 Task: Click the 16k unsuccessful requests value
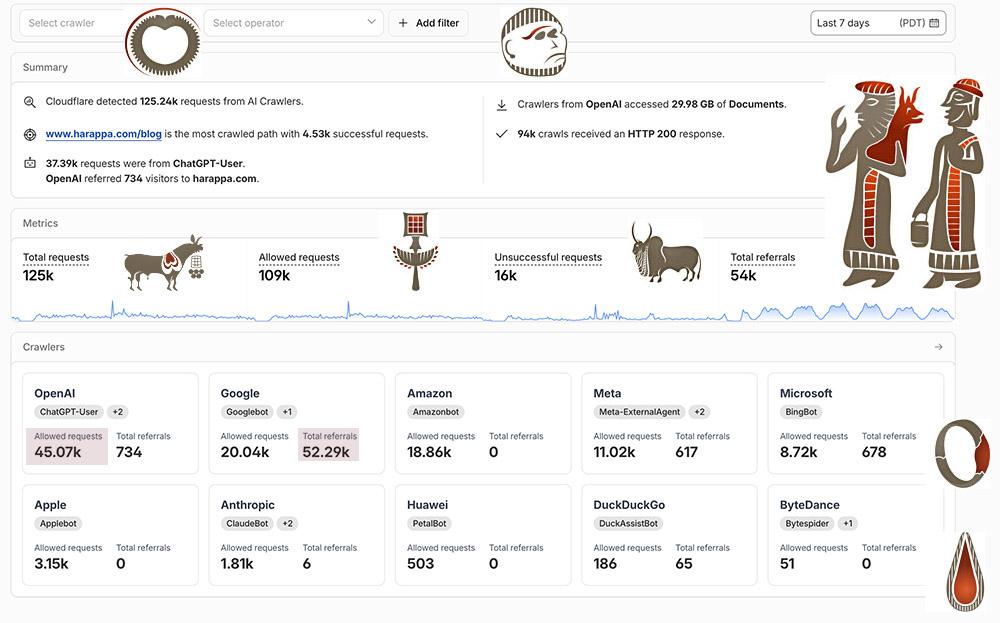click(x=506, y=275)
